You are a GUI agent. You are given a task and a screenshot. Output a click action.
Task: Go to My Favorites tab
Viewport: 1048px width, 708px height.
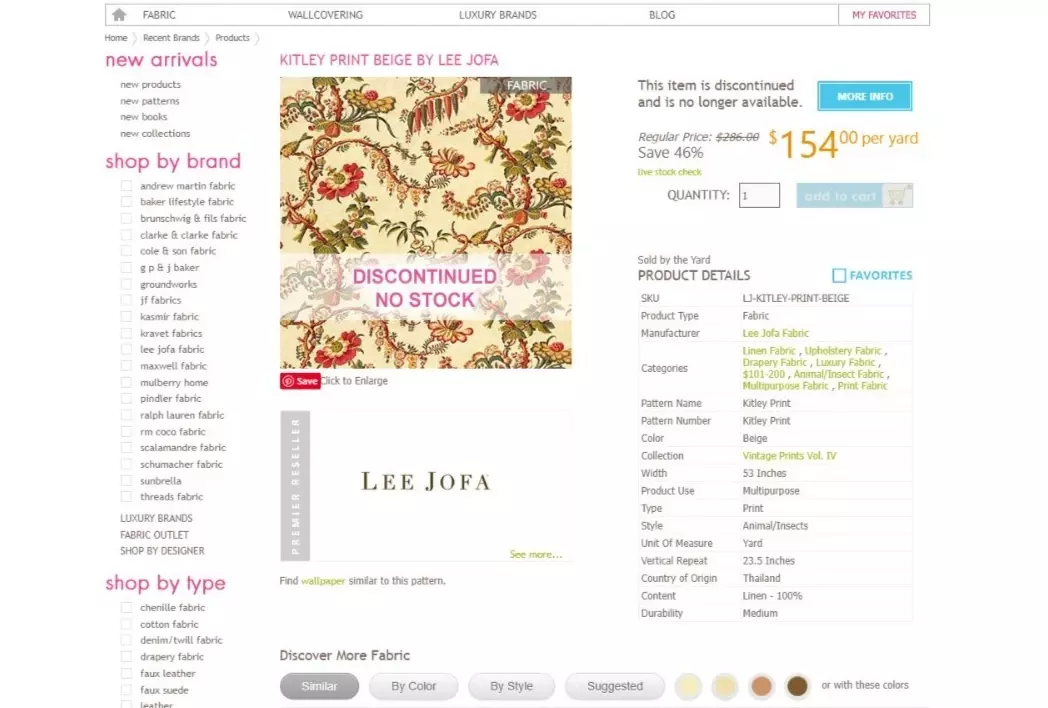point(884,15)
